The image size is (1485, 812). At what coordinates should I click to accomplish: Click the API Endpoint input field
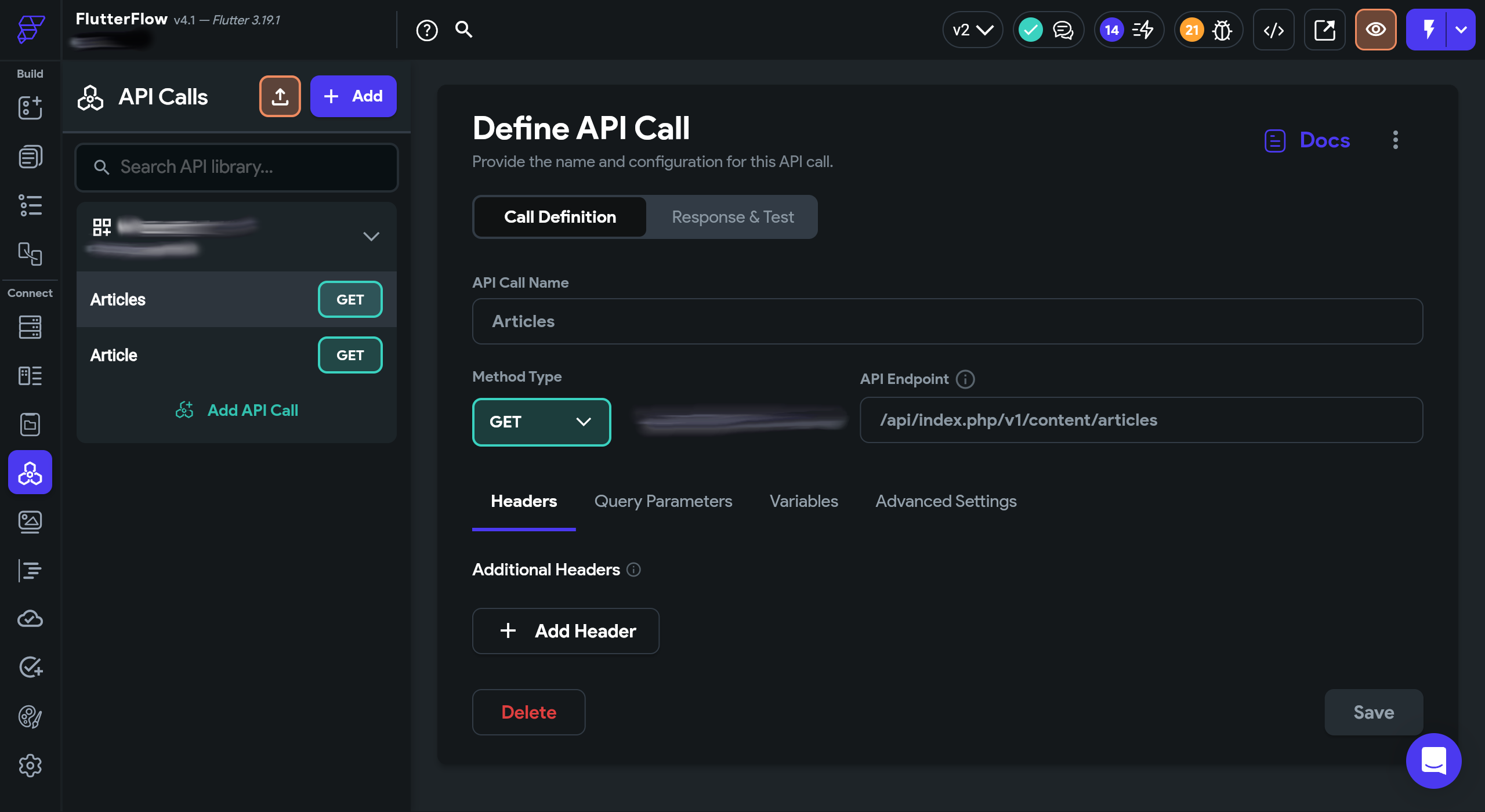pyautogui.click(x=1140, y=420)
